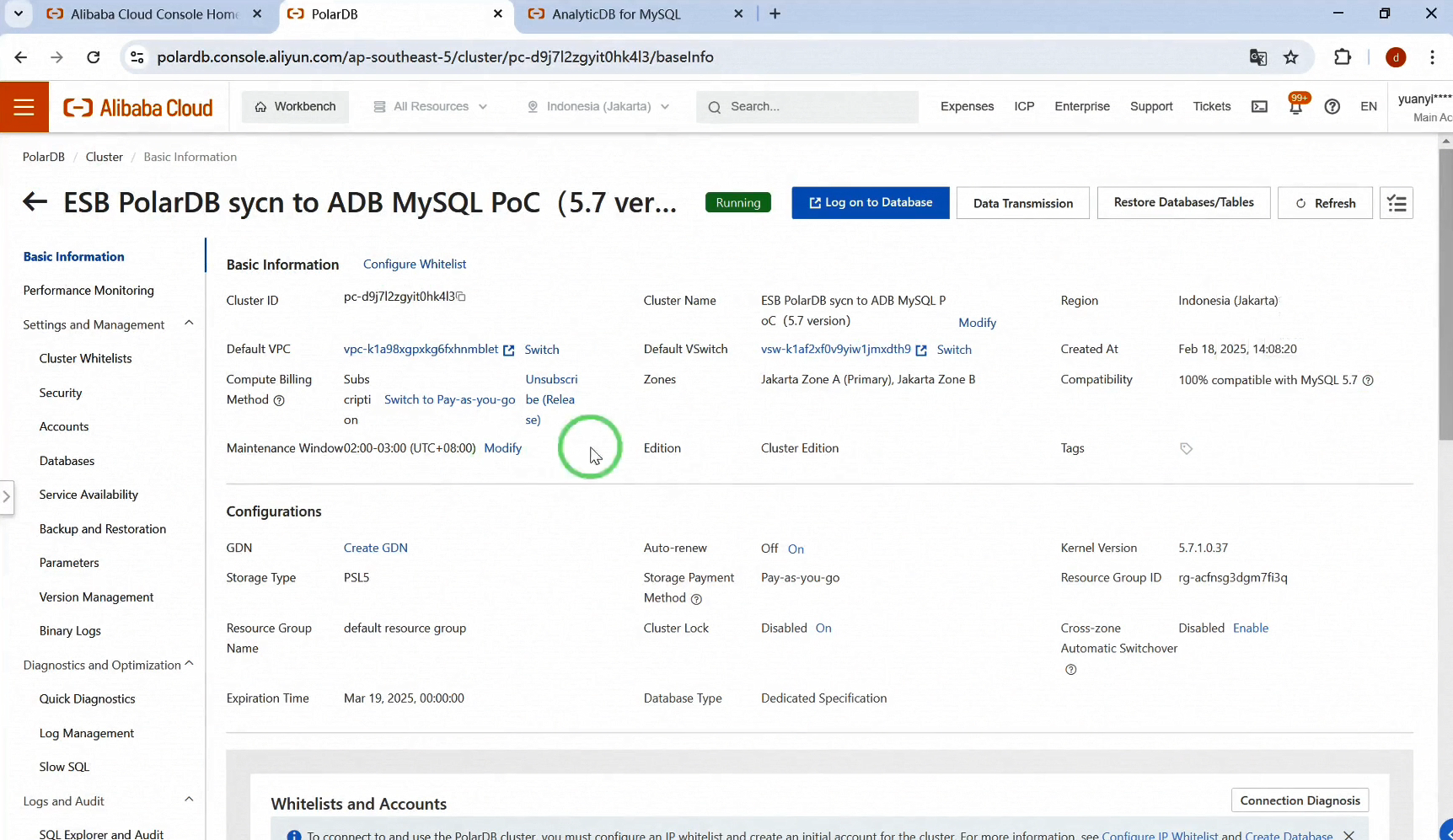This screenshot has width=1453, height=840.
Task: Modify the Cluster Name
Action: point(978,323)
